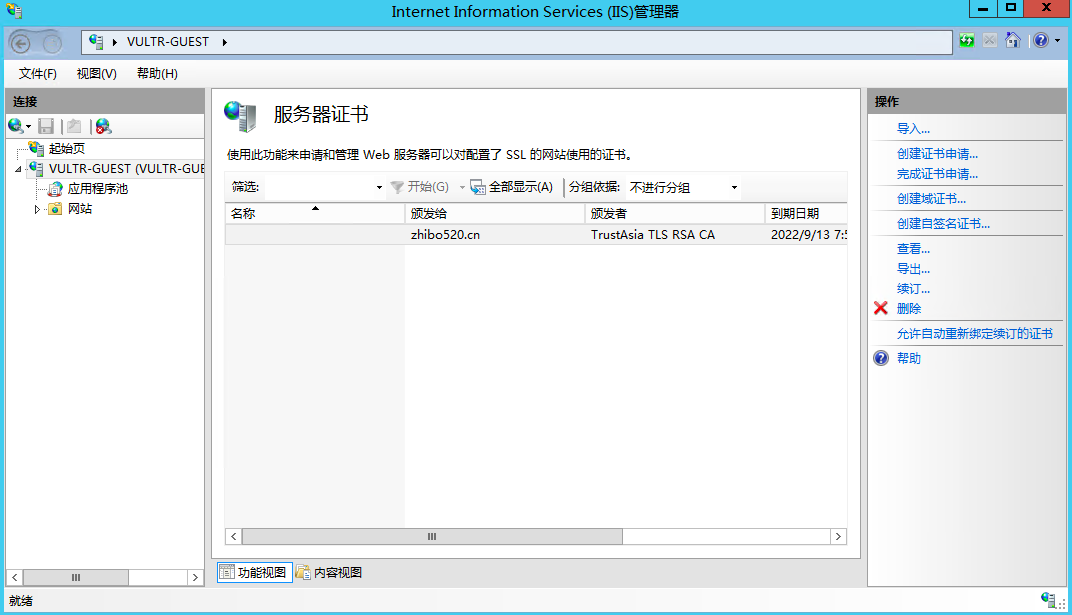Click the VULTR-GUEST address bar field

pyautogui.click(x=517, y=42)
